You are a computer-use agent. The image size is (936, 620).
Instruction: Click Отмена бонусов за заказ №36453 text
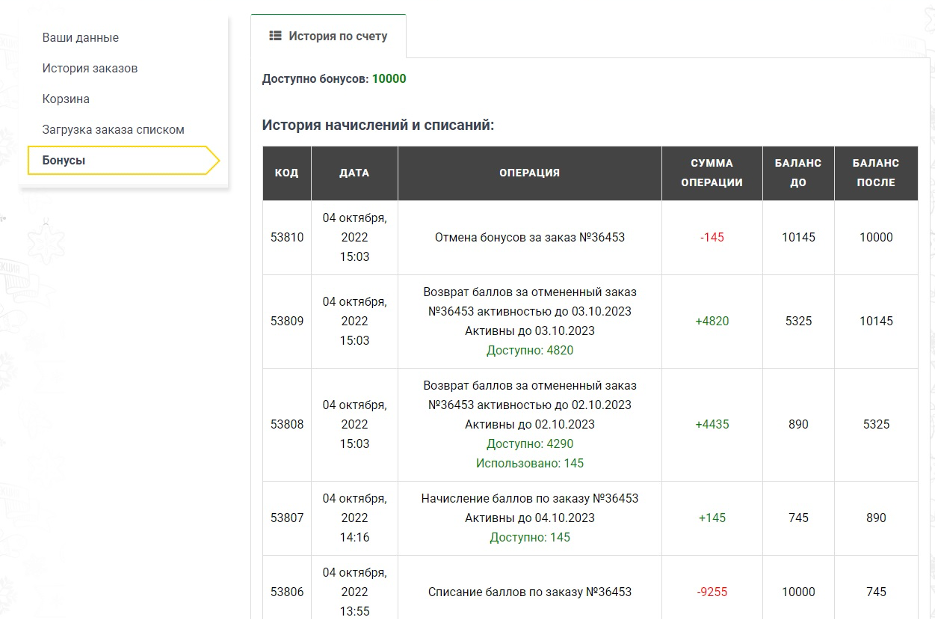click(x=529, y=237)
